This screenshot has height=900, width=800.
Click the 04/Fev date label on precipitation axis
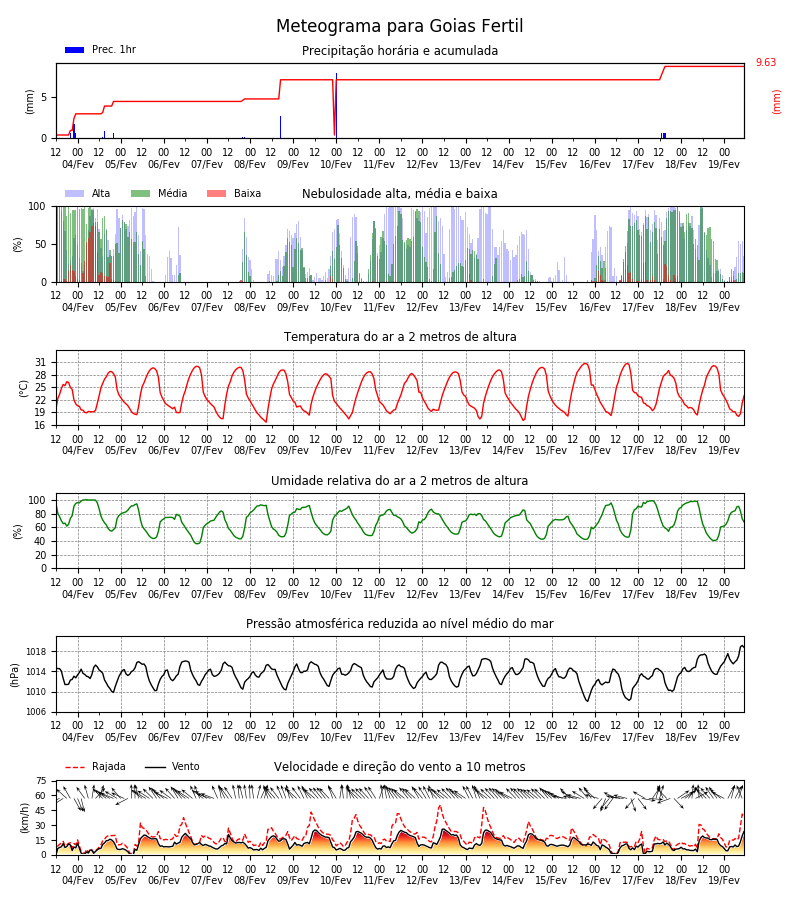[x=77, y=164]
